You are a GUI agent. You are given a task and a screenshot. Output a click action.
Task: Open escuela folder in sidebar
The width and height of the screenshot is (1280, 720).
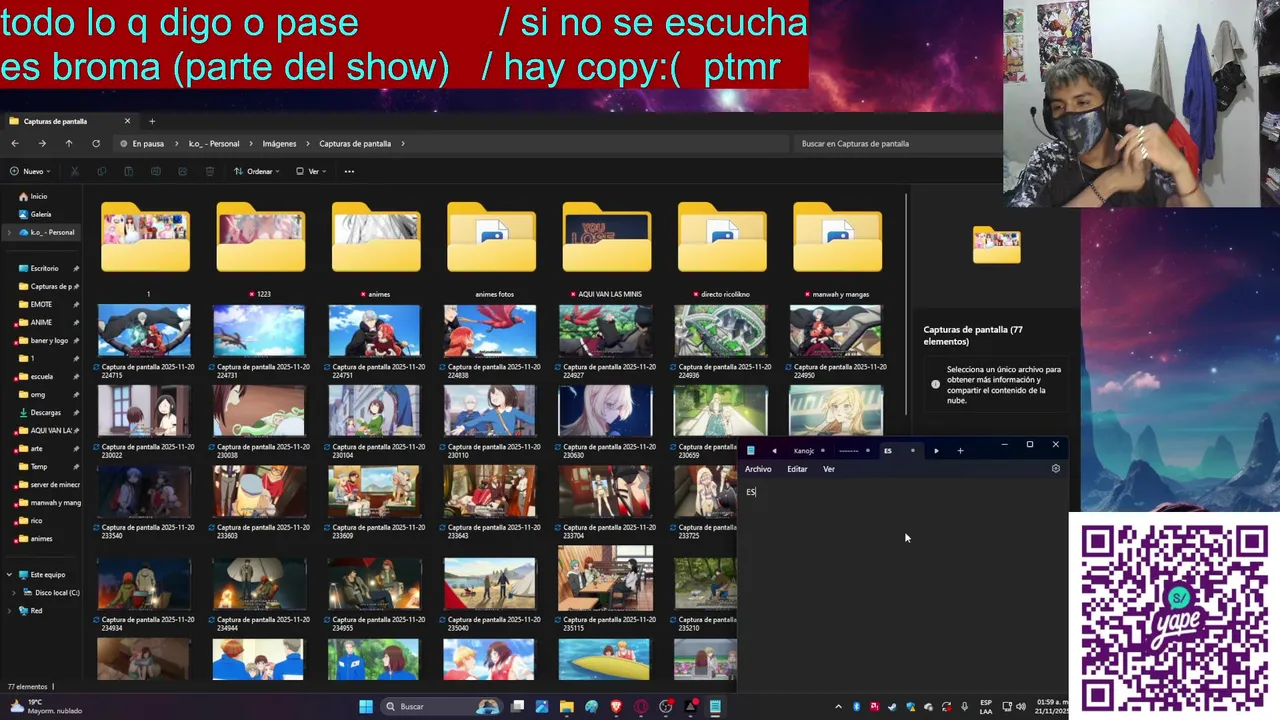pos(41,376)
